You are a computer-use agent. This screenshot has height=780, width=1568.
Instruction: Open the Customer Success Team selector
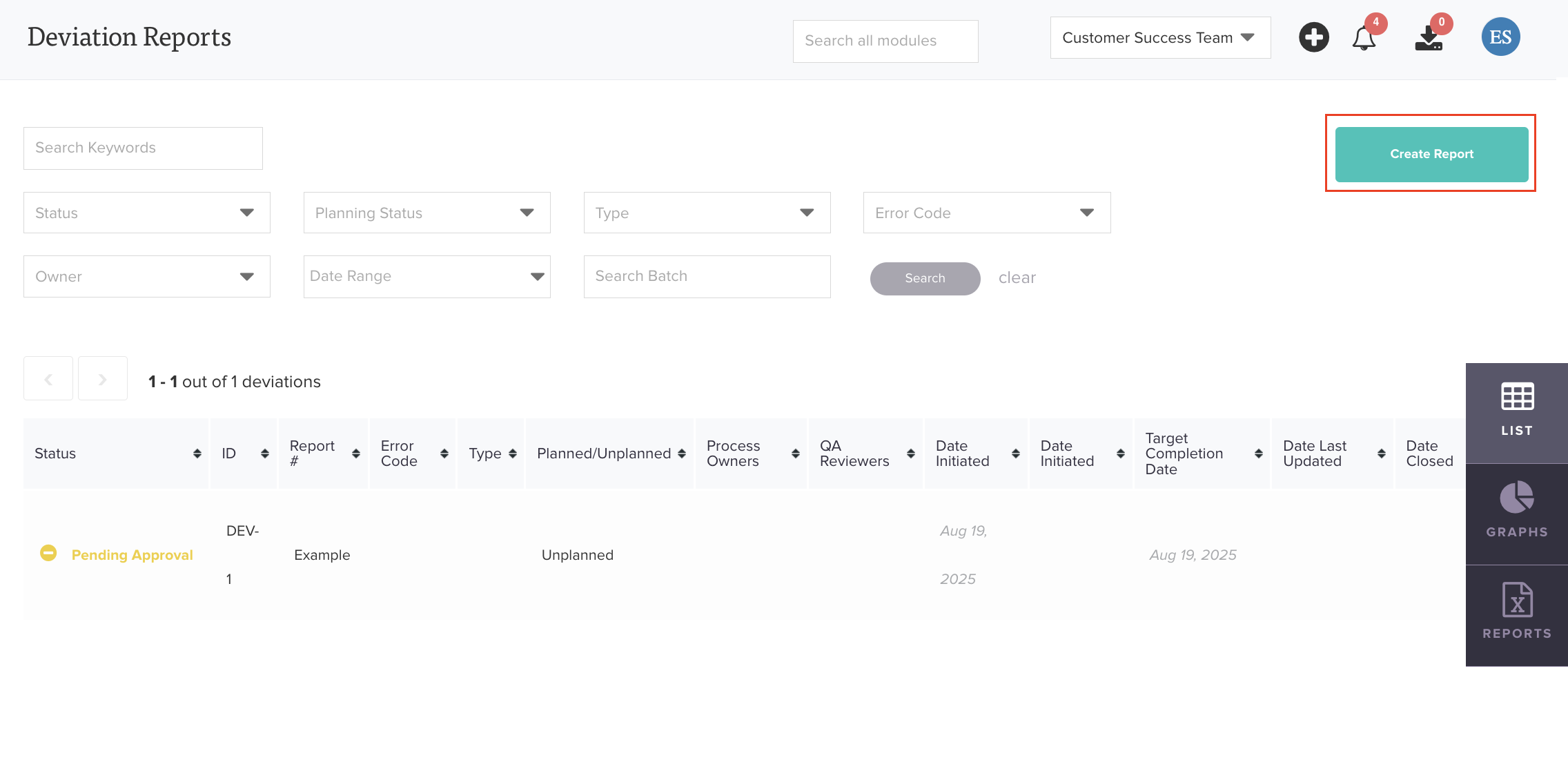(x=1159, y=38)
